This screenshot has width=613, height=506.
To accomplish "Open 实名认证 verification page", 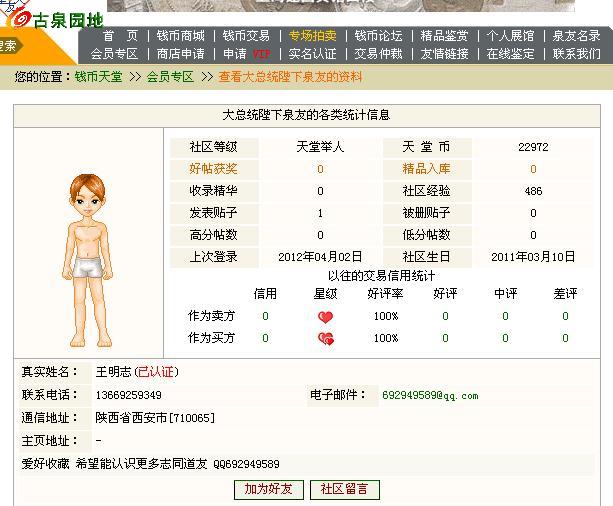I will (313, 54).
